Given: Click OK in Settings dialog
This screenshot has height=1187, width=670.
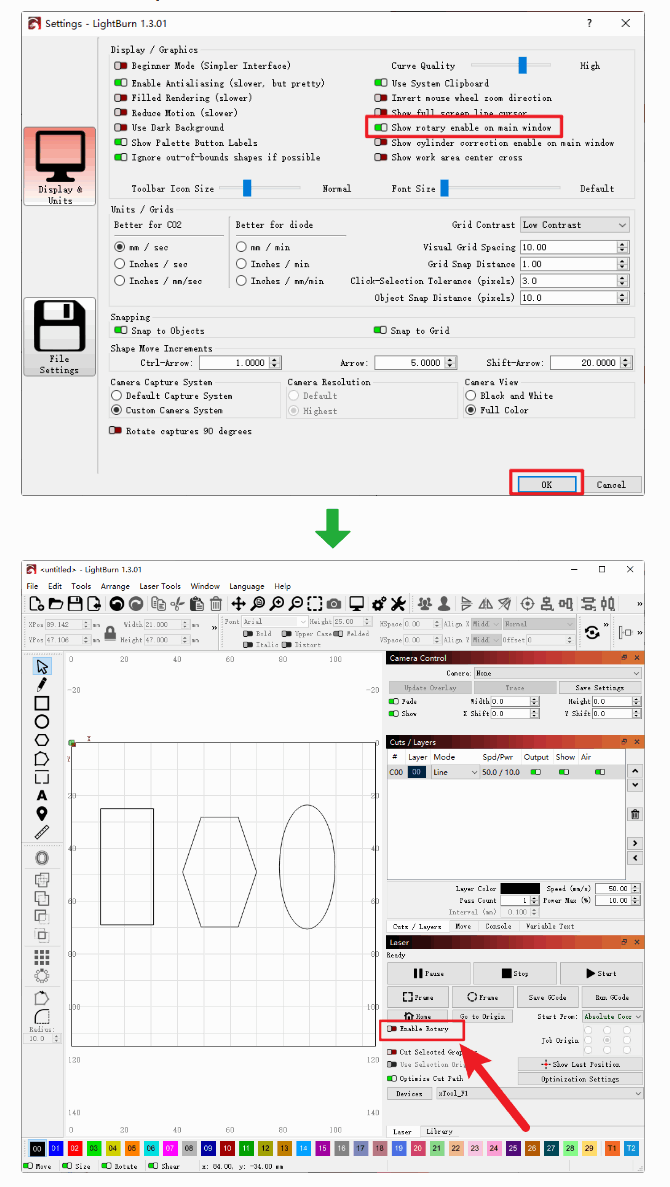Looking at the screenshot, I should pyautogui.click(x=547, y=484).
